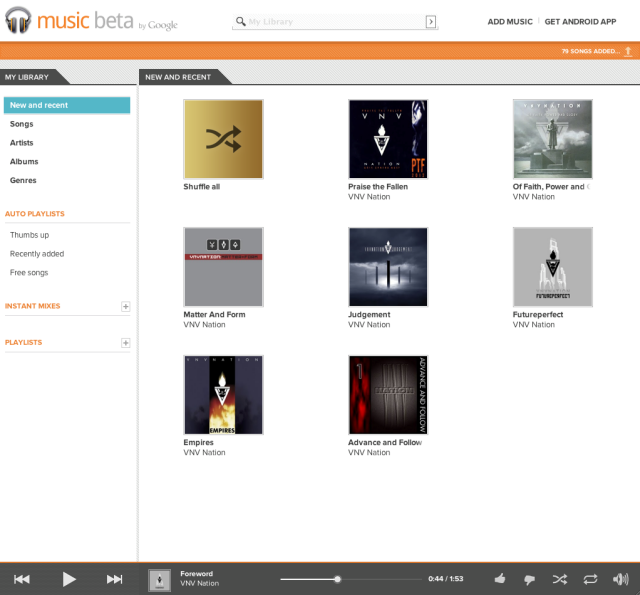640x595 pixels.
Task: Open Of Faith, Power and Glory album cover
Action: tap(553, 139)
